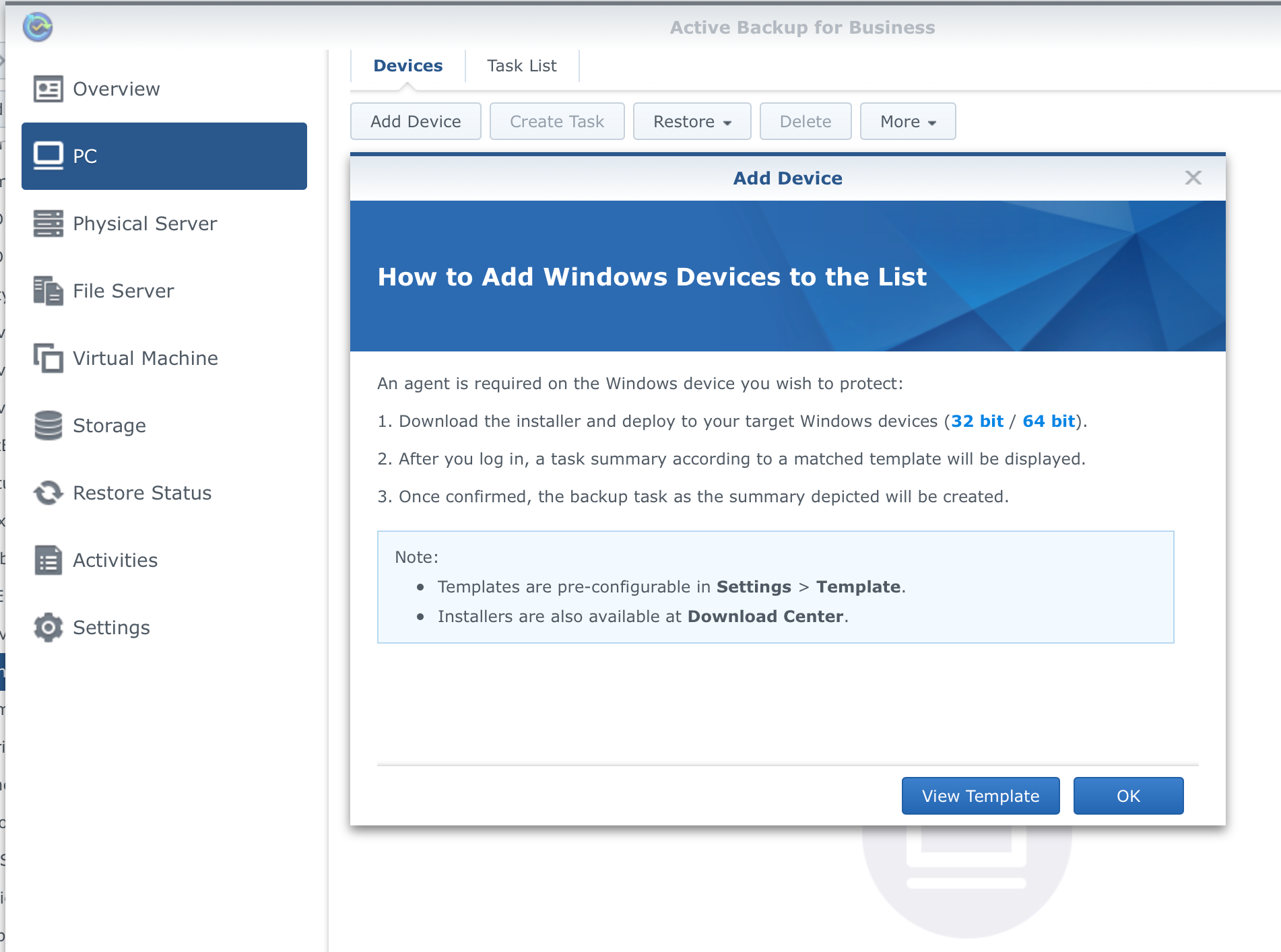Click the Storage database icon
1281x952 pixels.
[48, 426]
